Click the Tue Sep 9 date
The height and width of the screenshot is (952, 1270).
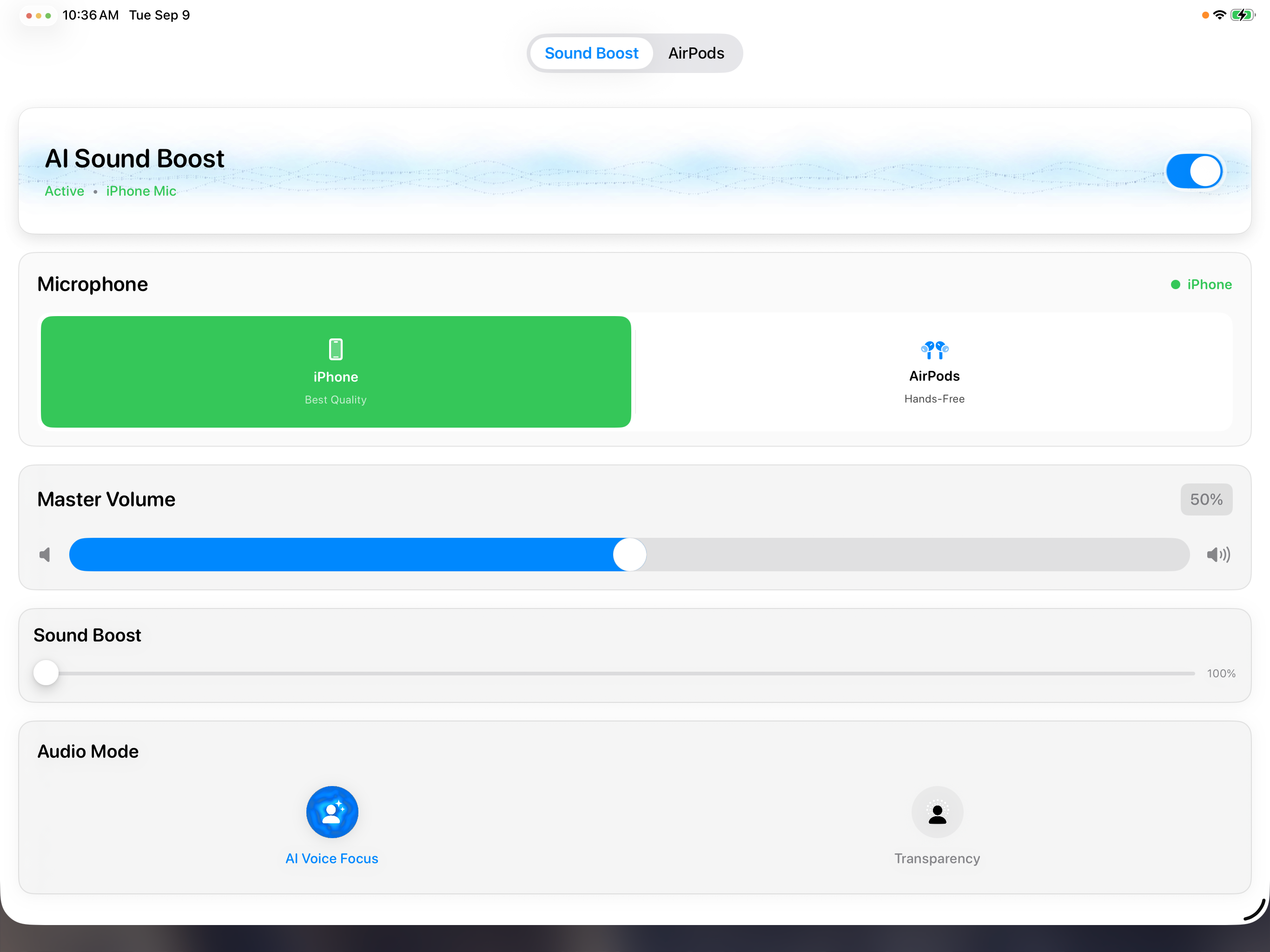(x=159, y=15)
